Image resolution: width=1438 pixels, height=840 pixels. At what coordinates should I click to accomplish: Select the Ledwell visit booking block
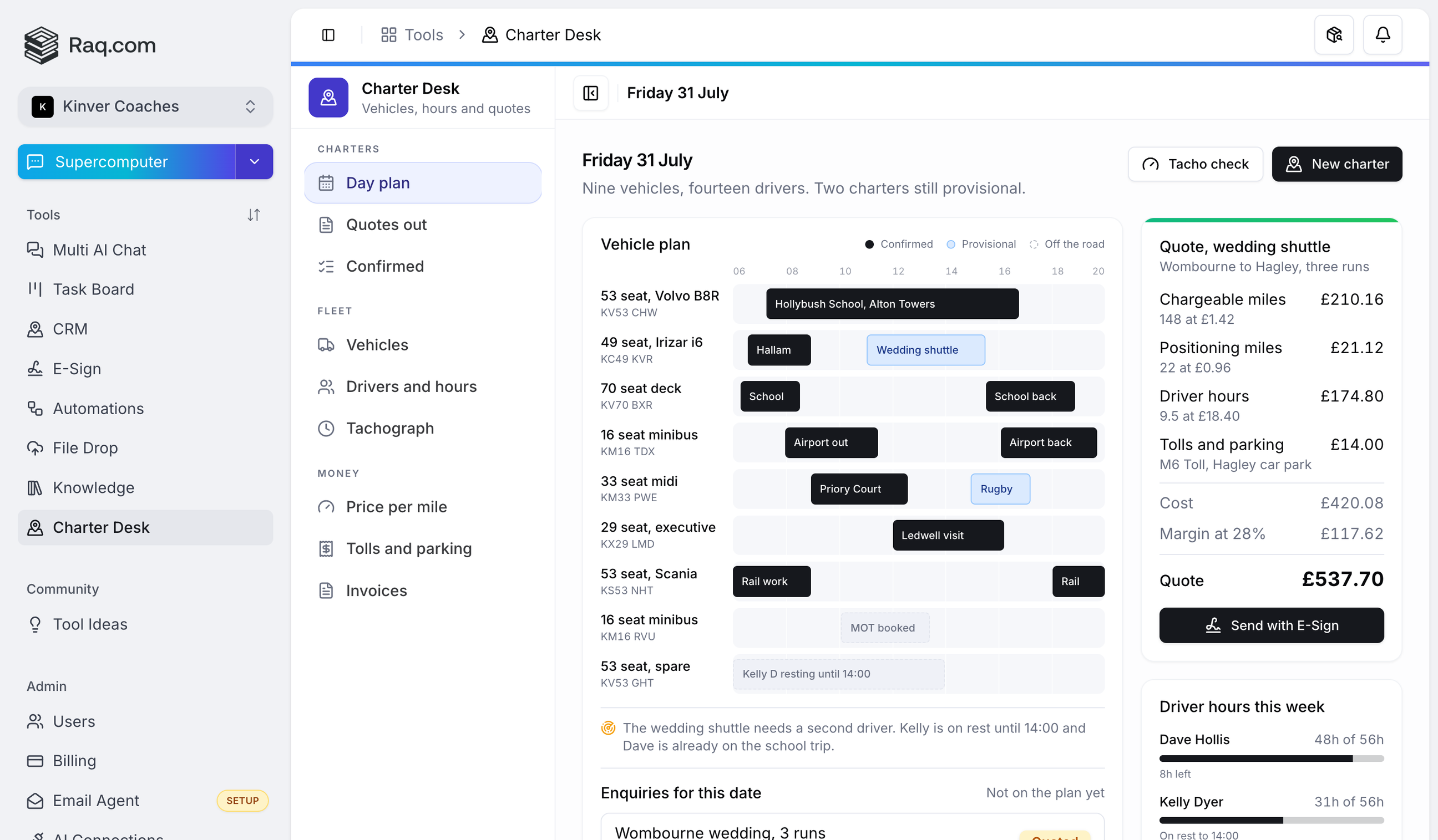coord(948,536)
